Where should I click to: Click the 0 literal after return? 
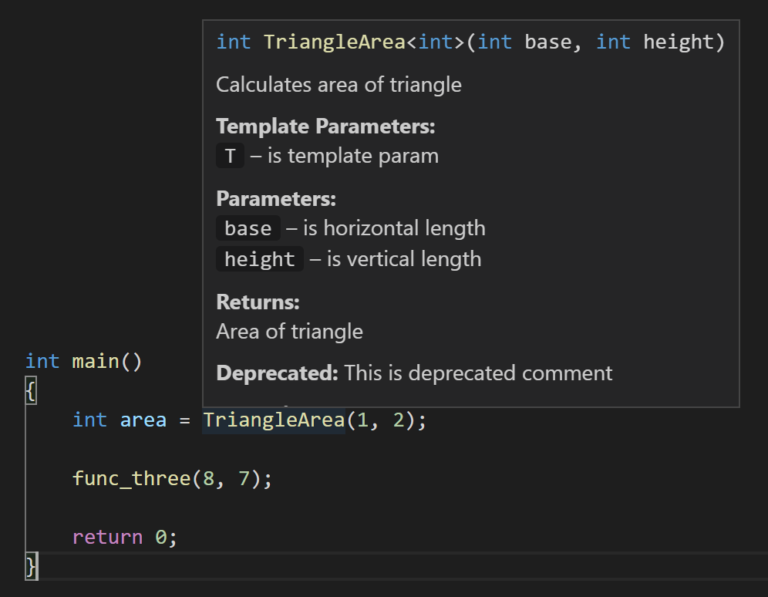coord(161,537)
